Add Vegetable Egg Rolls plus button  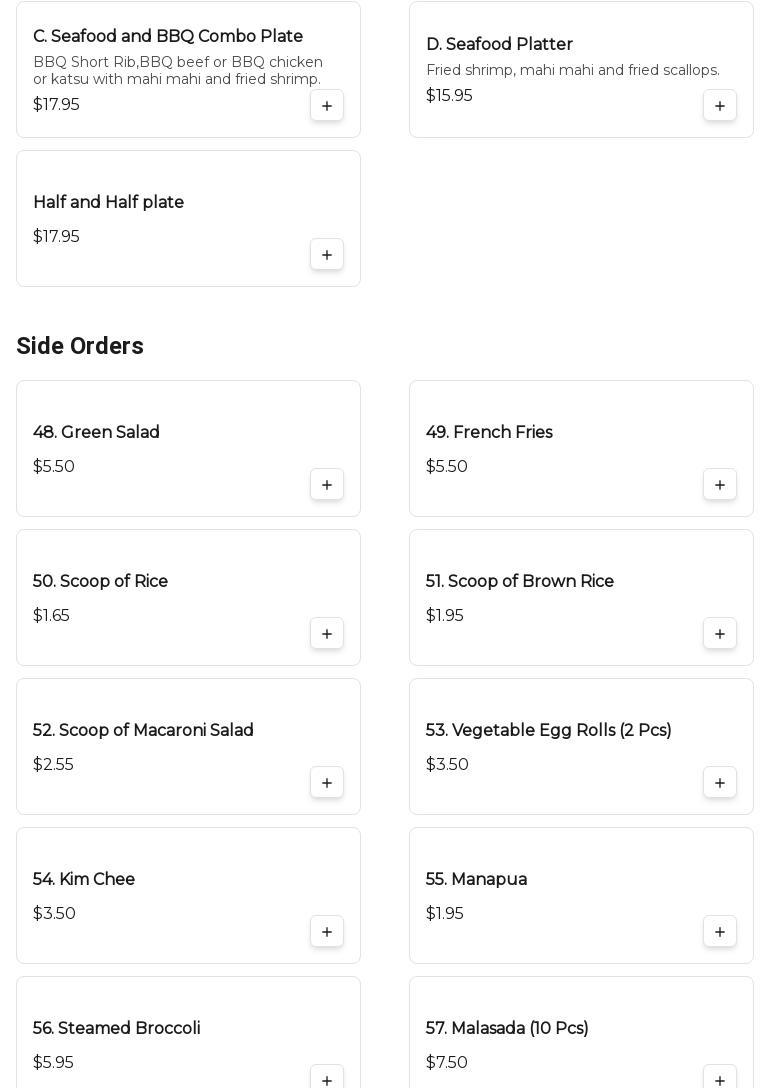tap(720, 783)
